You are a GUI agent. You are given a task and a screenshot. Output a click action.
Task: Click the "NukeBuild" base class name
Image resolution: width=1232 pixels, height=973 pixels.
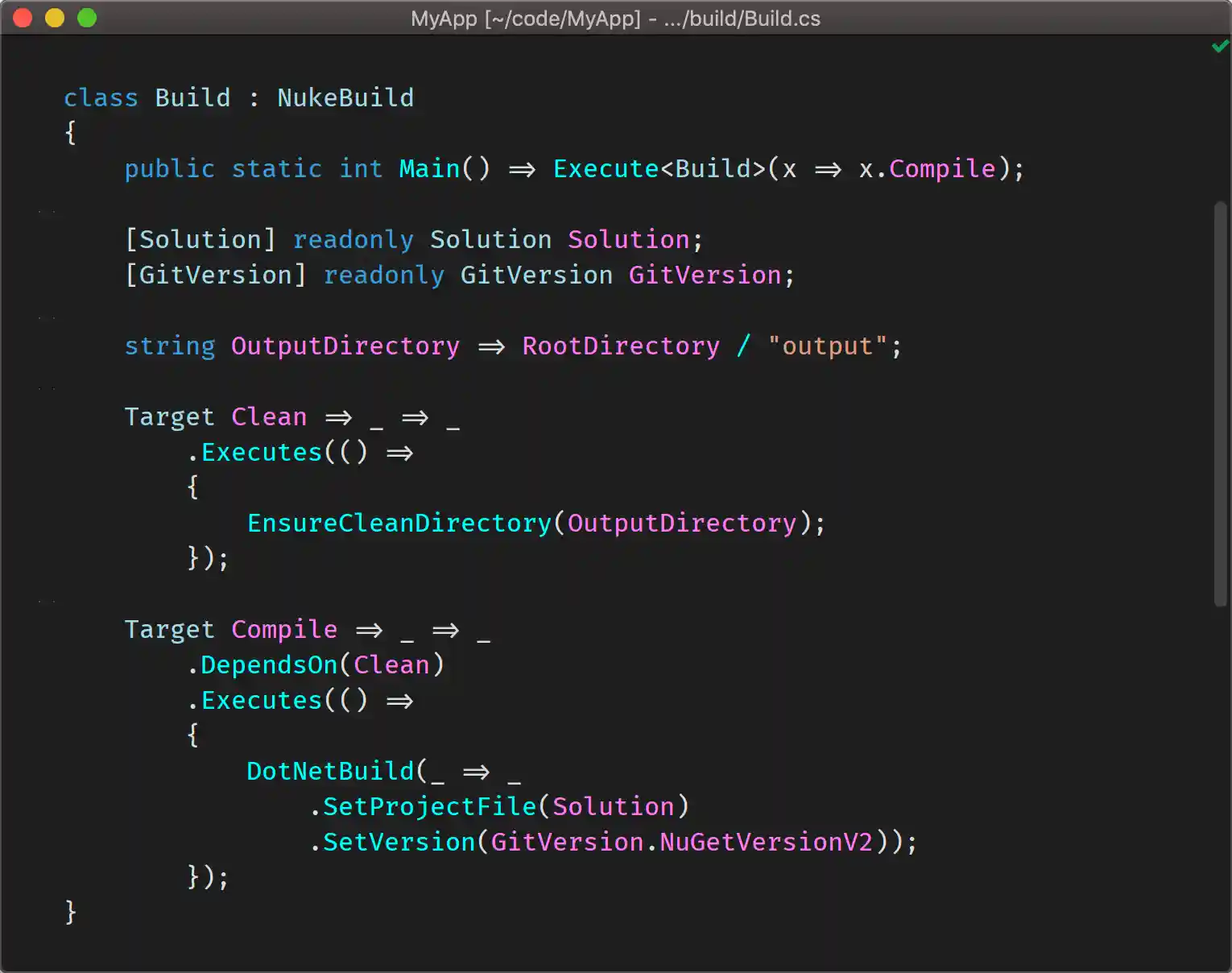pos(345,98)
